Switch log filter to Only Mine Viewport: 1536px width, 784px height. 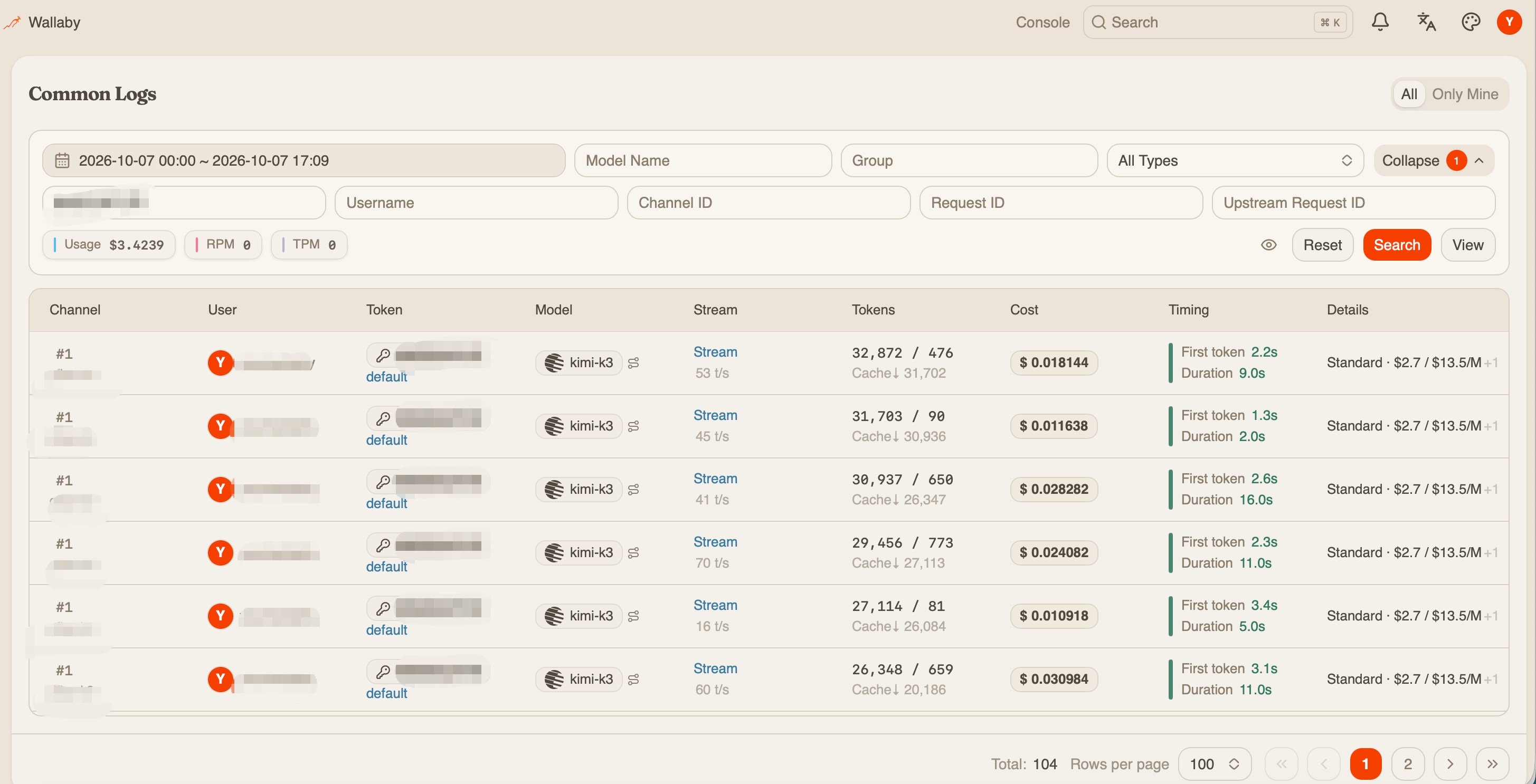[x=1464, y=94]
